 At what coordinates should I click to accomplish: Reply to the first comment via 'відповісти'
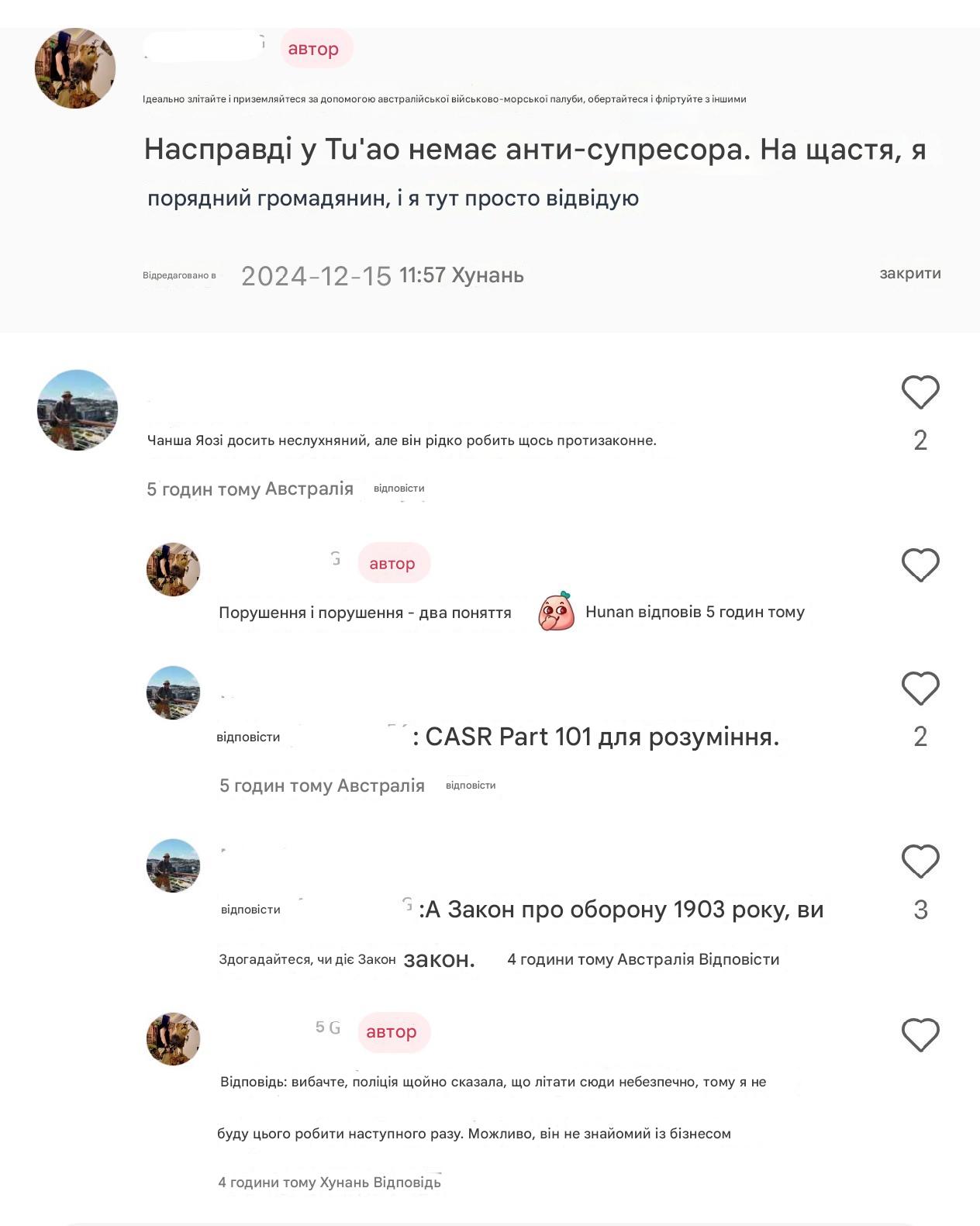click(x=399, y=489)
